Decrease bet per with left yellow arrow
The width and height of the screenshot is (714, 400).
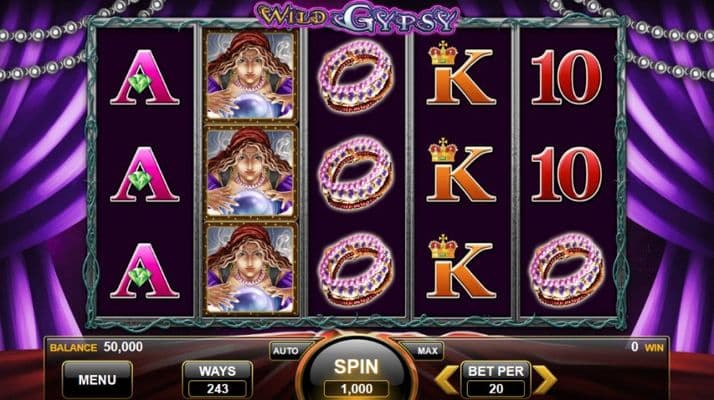pos(447,379)
